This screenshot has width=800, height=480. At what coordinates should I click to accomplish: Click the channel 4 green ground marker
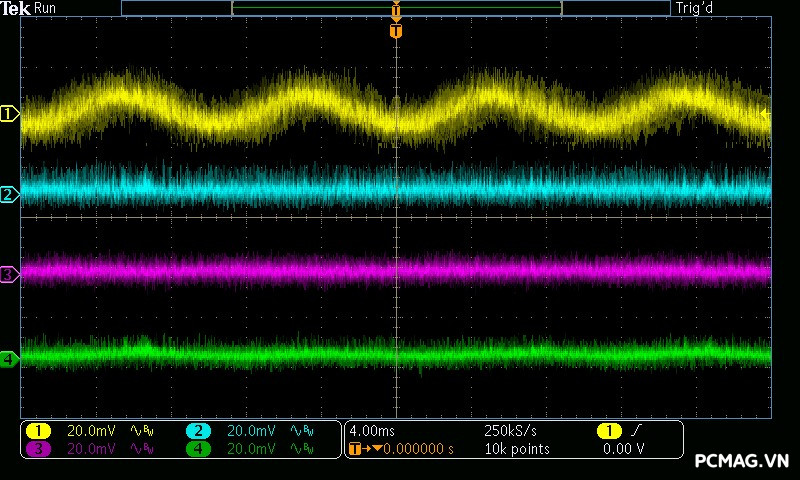point(9,358)
